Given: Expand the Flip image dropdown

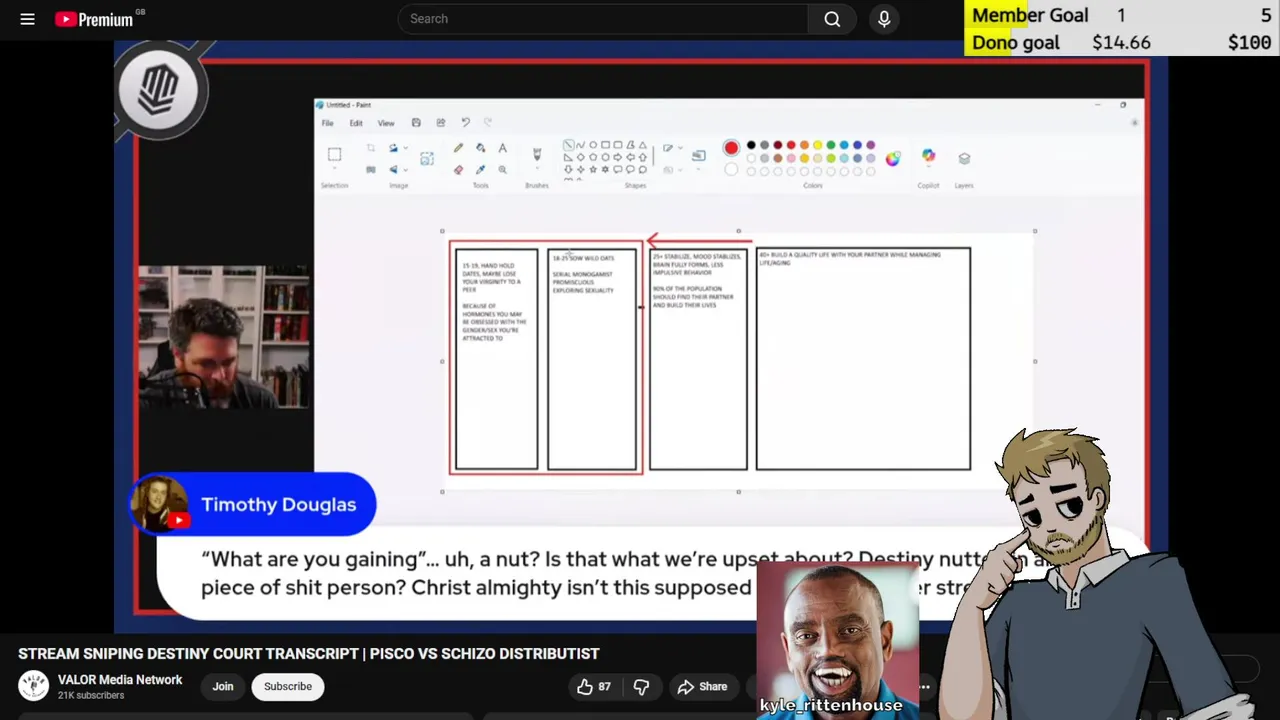Looking at the screenshot, I should [406, 170].
